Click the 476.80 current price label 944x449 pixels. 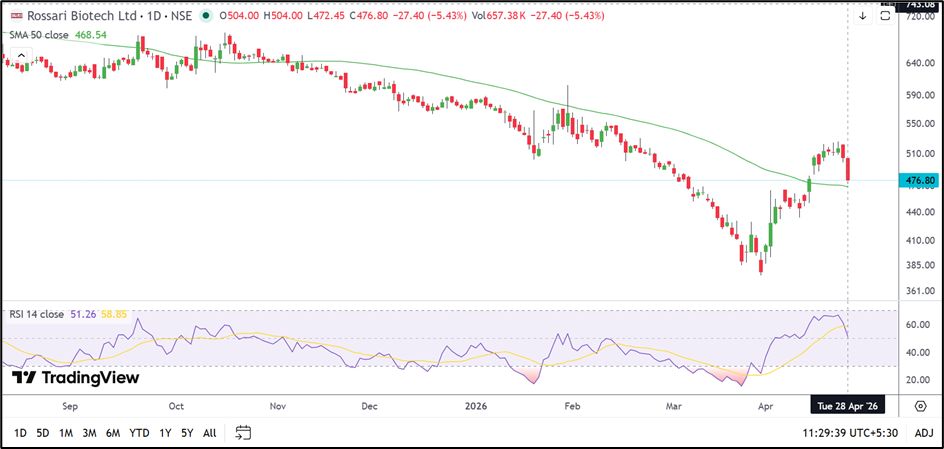pyautogui.click(x=918, y=181)
